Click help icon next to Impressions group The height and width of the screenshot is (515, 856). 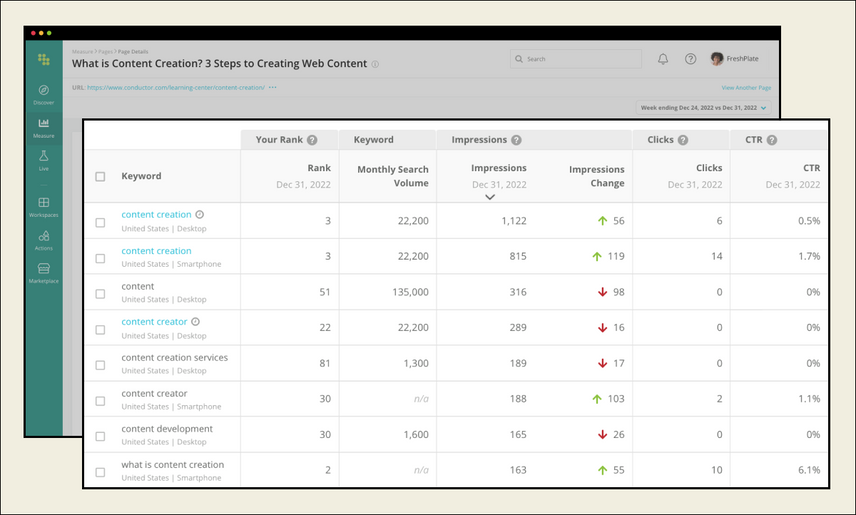point(516,140)
